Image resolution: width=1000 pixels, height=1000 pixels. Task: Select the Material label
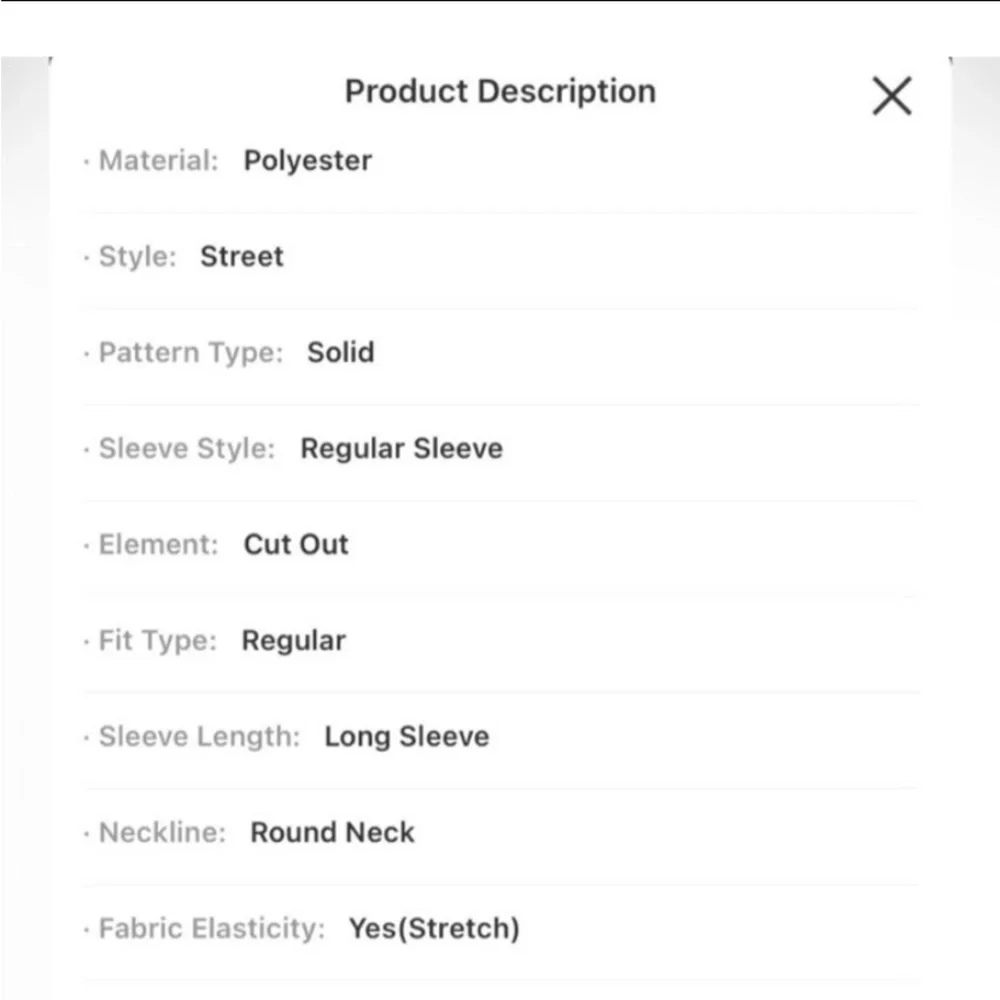[158, 160]
